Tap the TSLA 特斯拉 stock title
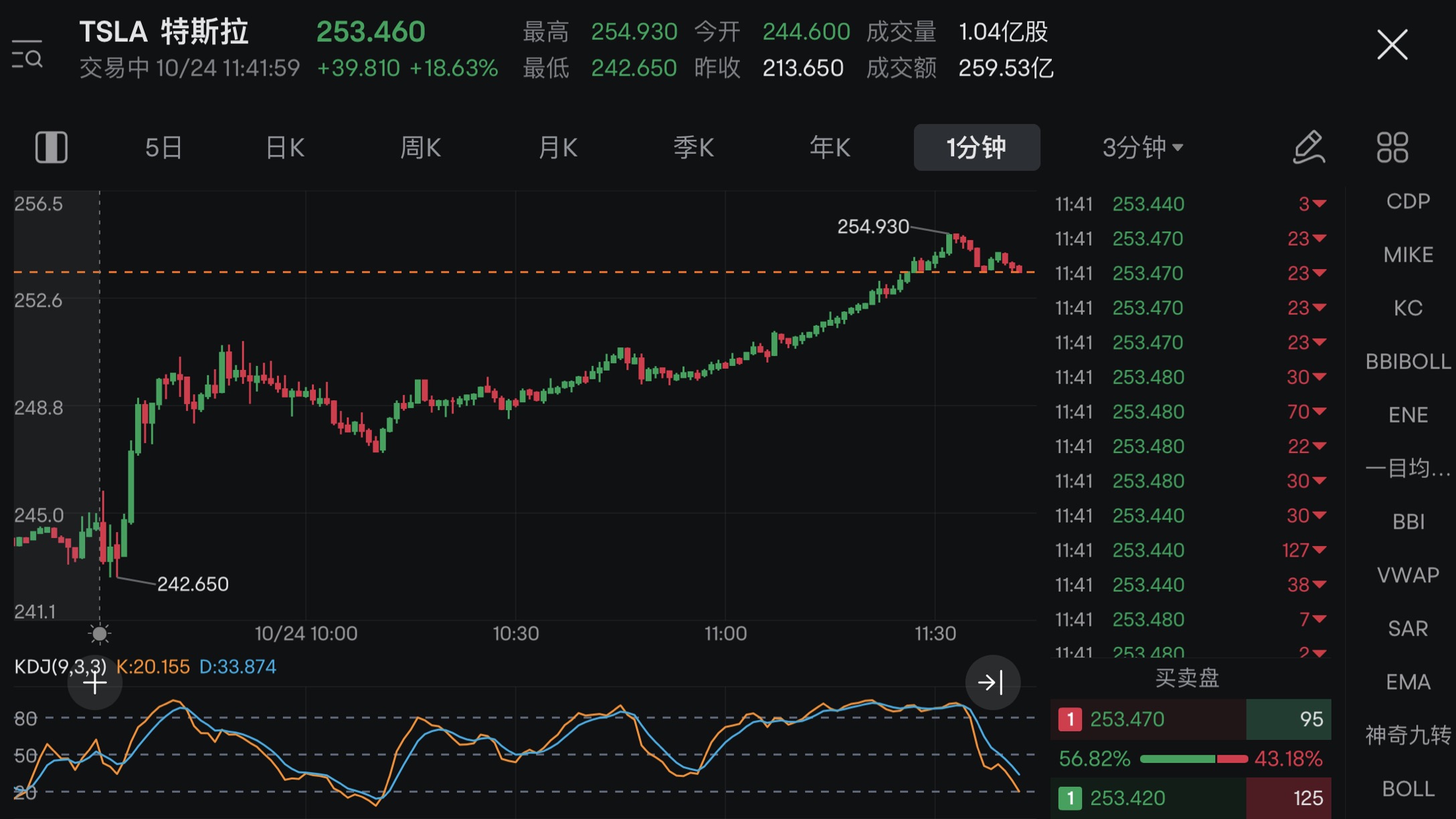The height and width of the screenshot is (819, 1456). point(164,31)
